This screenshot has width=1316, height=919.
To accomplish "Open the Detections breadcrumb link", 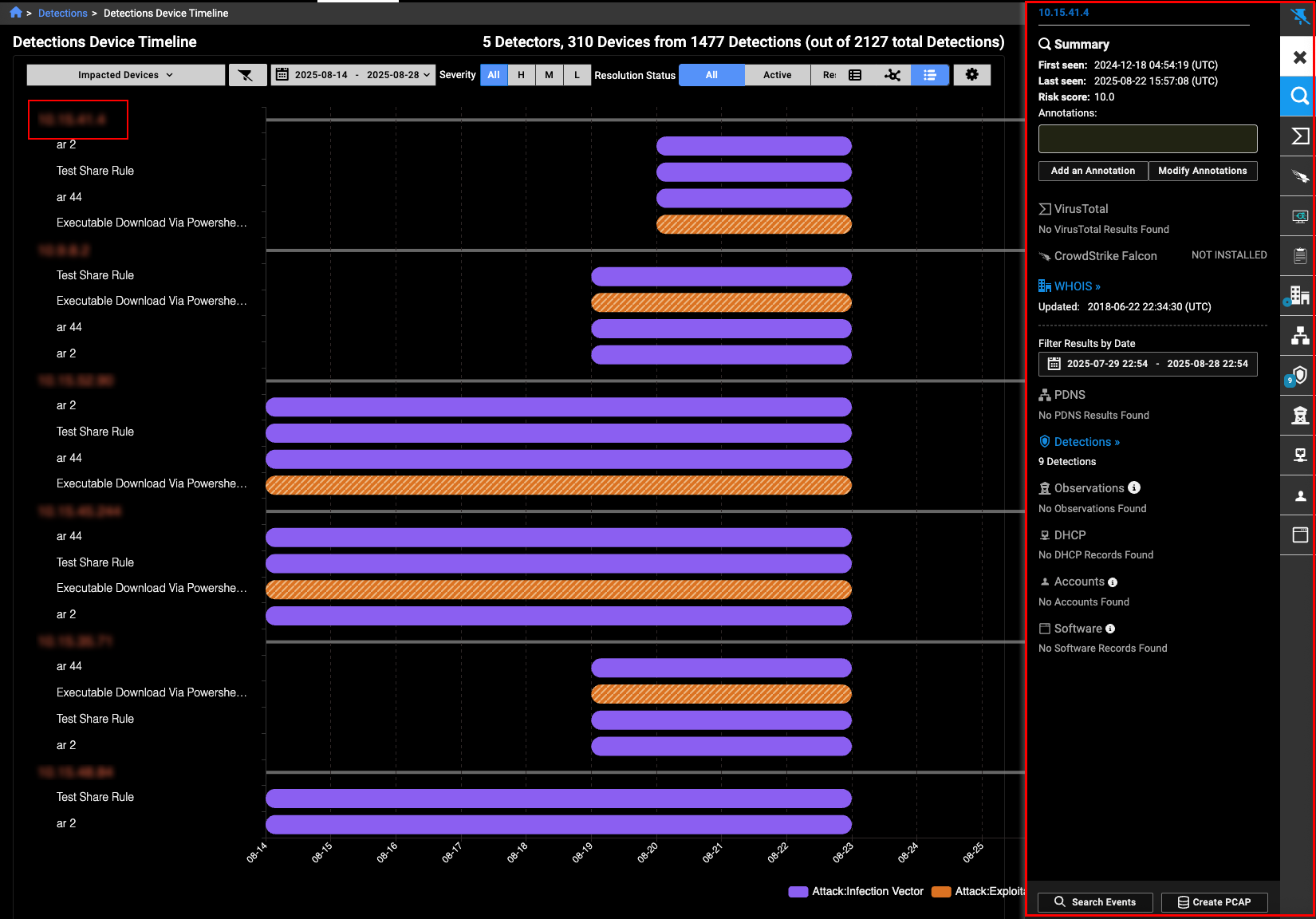I will [63, 13].
